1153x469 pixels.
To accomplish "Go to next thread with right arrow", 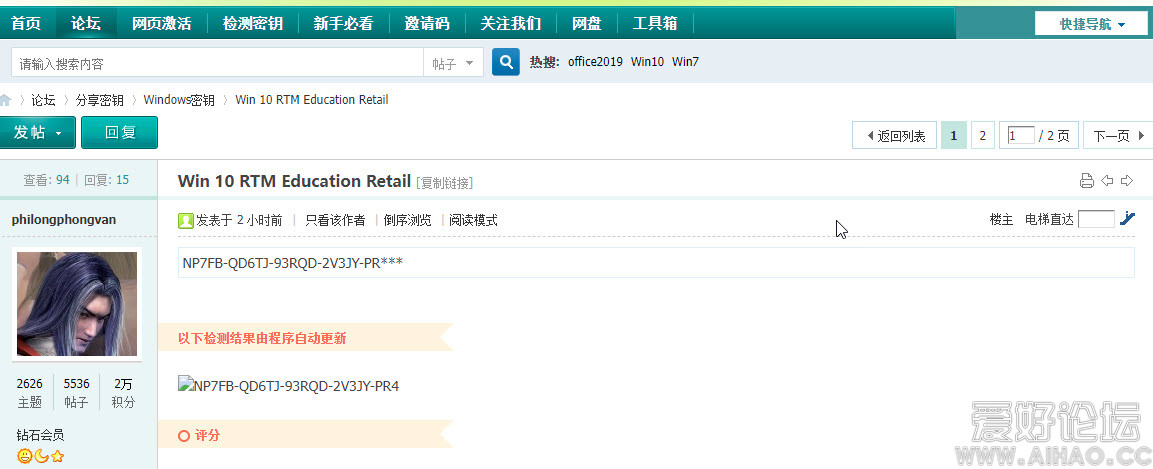I will tap(1127, 181).
